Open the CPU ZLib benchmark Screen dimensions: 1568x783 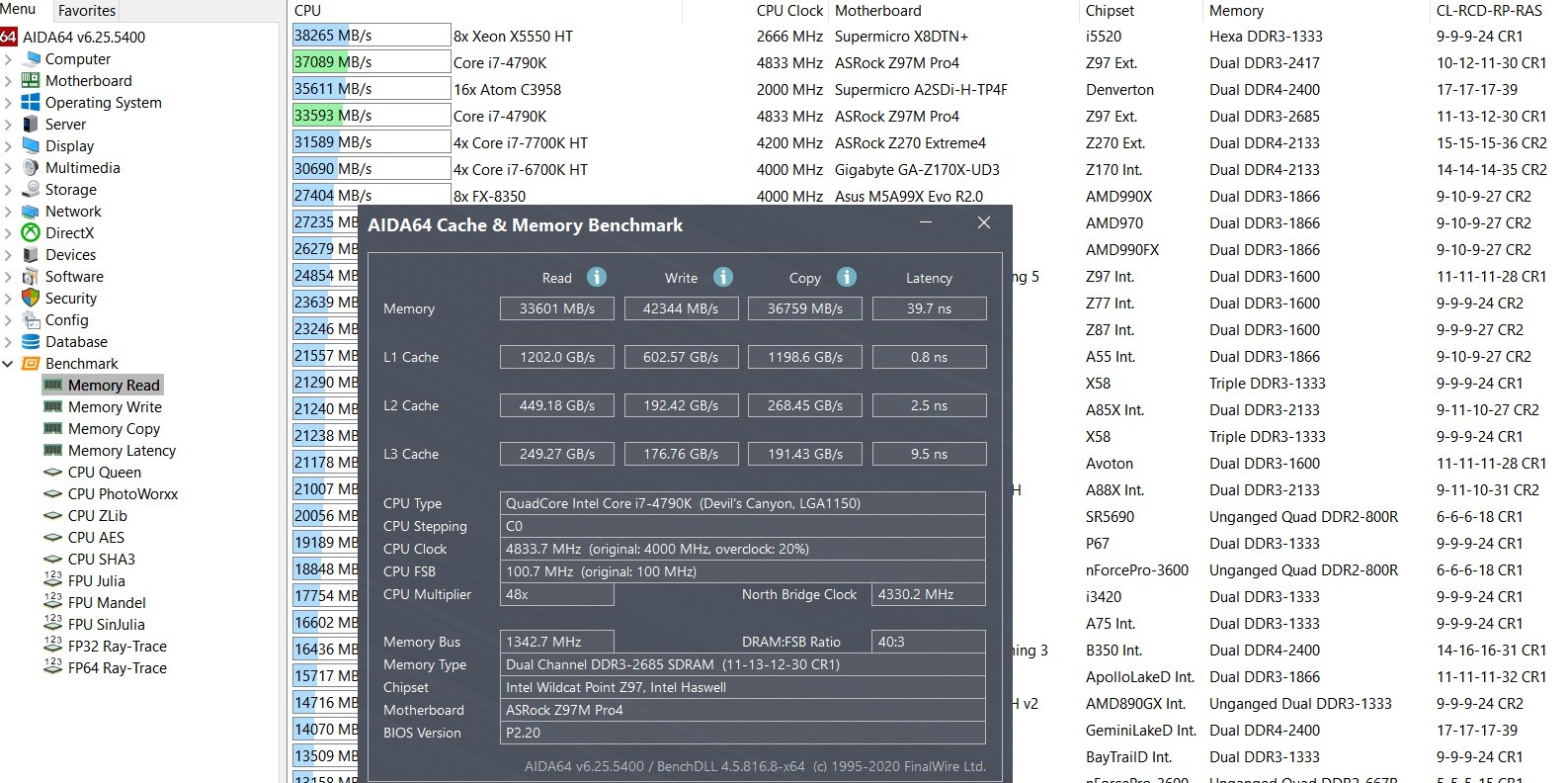click(97, 516)
